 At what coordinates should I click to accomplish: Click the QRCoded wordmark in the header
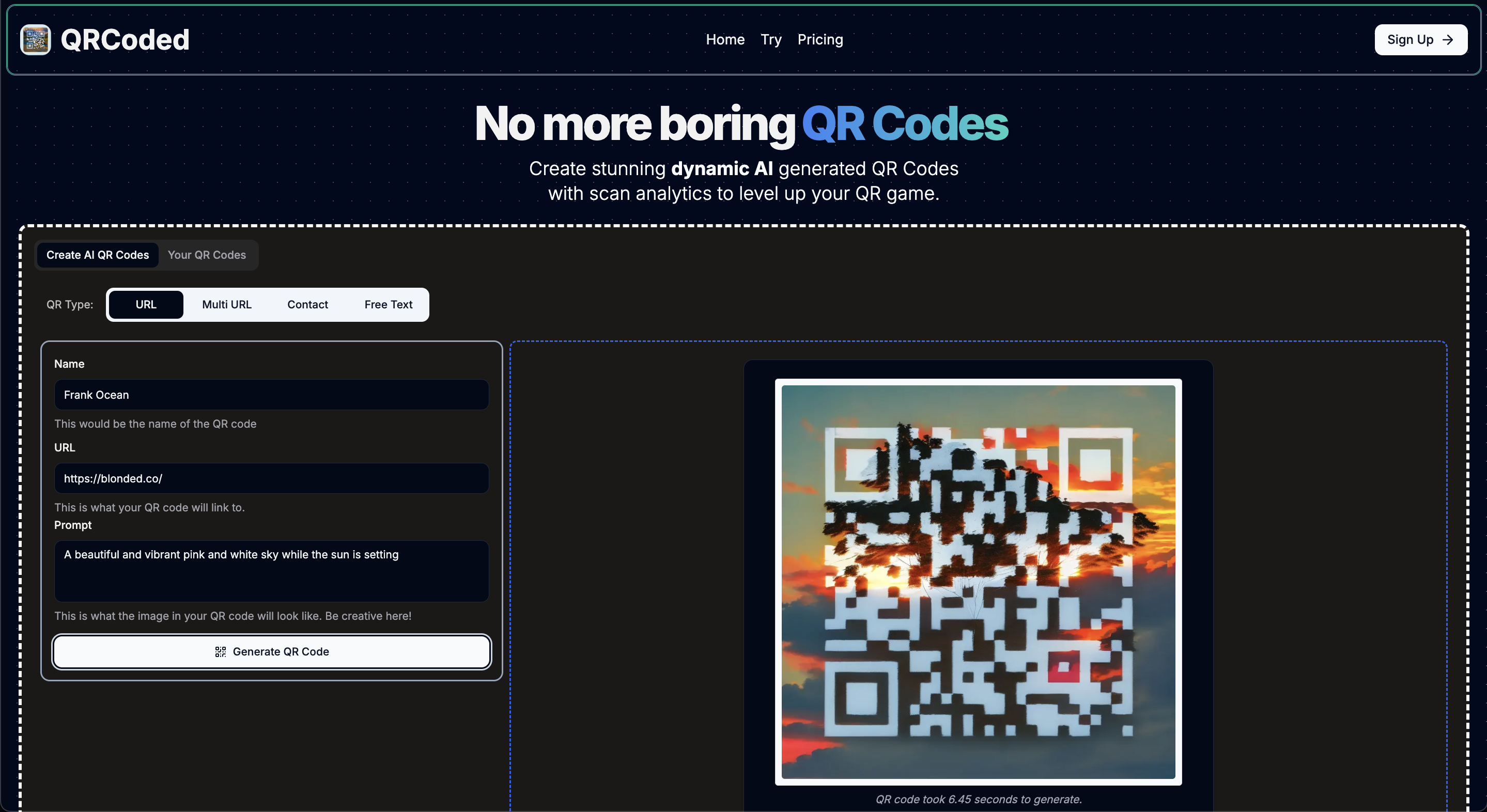(x=125, y=39)
